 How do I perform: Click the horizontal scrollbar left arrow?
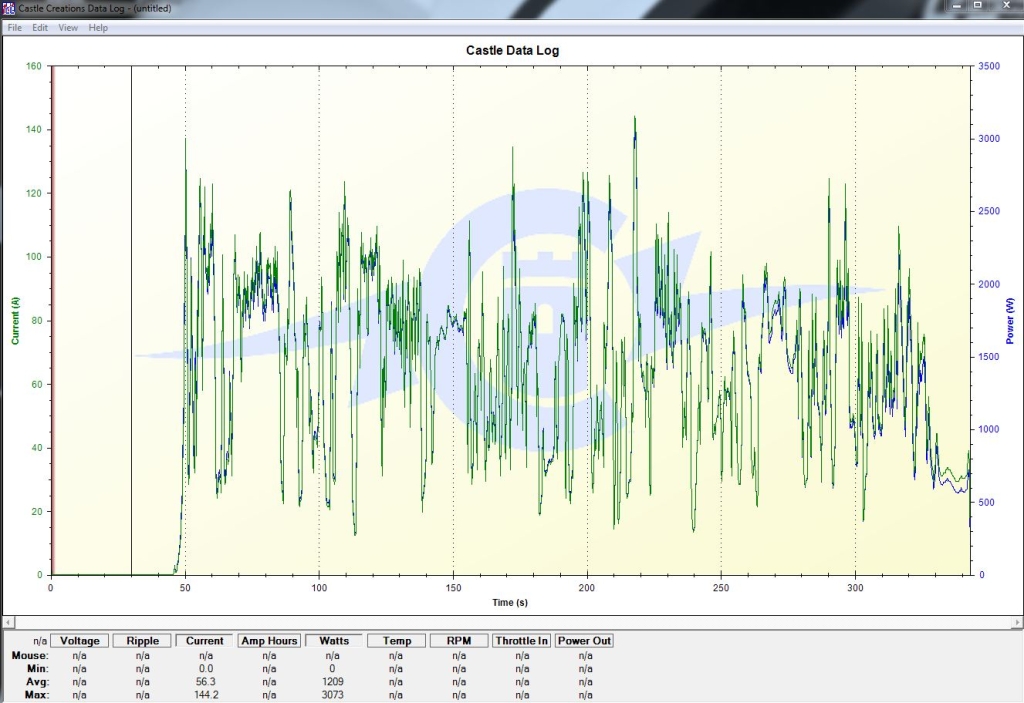[8, 622]
